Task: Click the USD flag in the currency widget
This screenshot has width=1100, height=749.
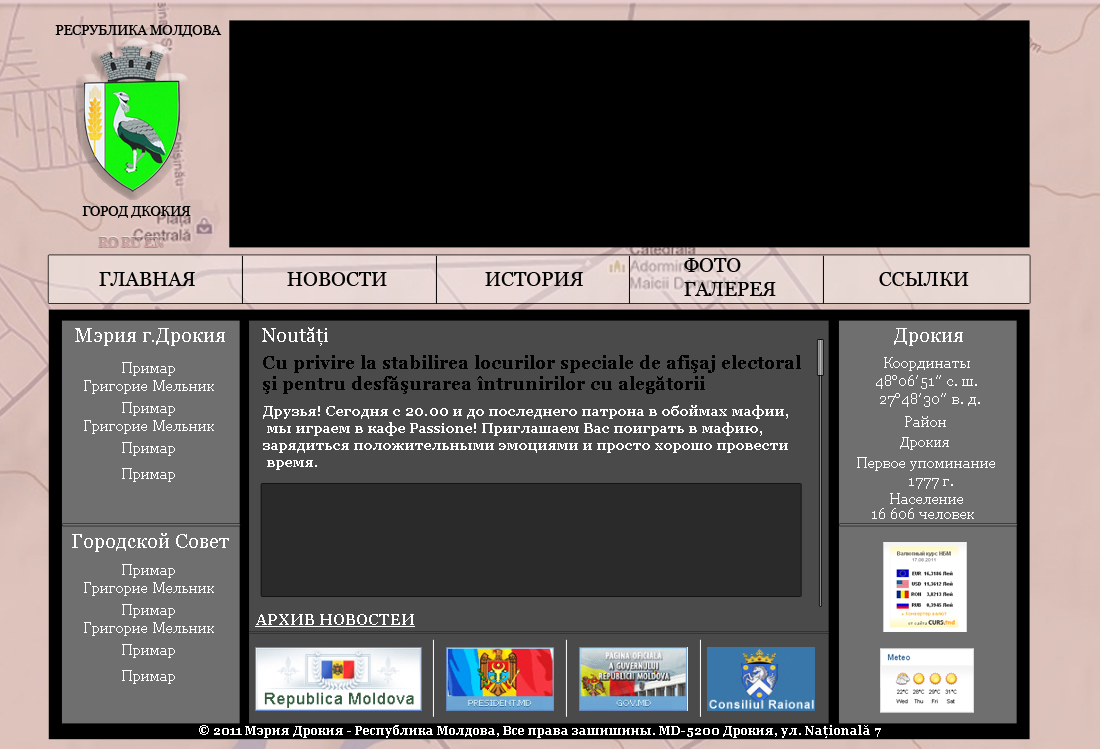Action: pyautogui.click(x=903, y=584)
